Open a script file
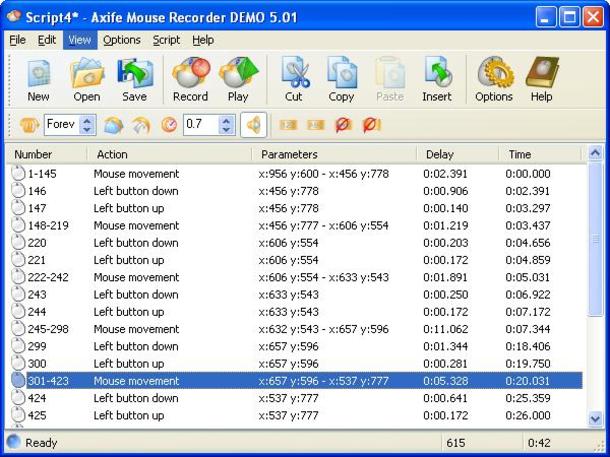Viewport: 610px width, 457px height. pos(87,81)
